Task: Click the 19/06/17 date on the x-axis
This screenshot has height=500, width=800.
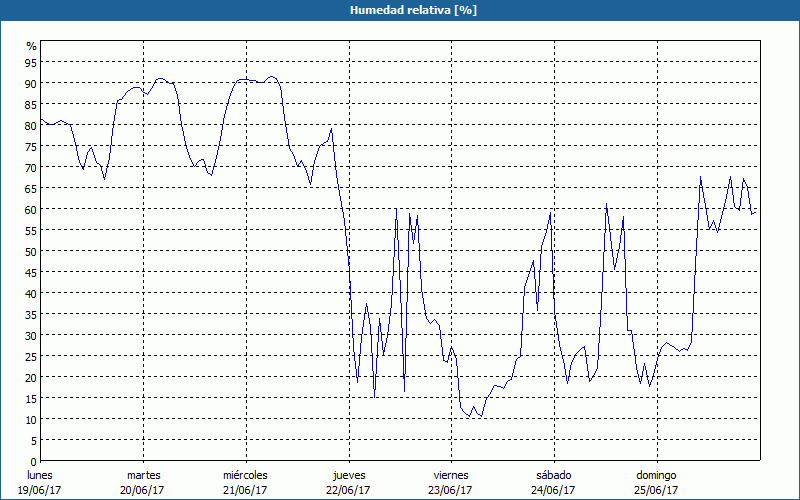Action: (41, 490)
